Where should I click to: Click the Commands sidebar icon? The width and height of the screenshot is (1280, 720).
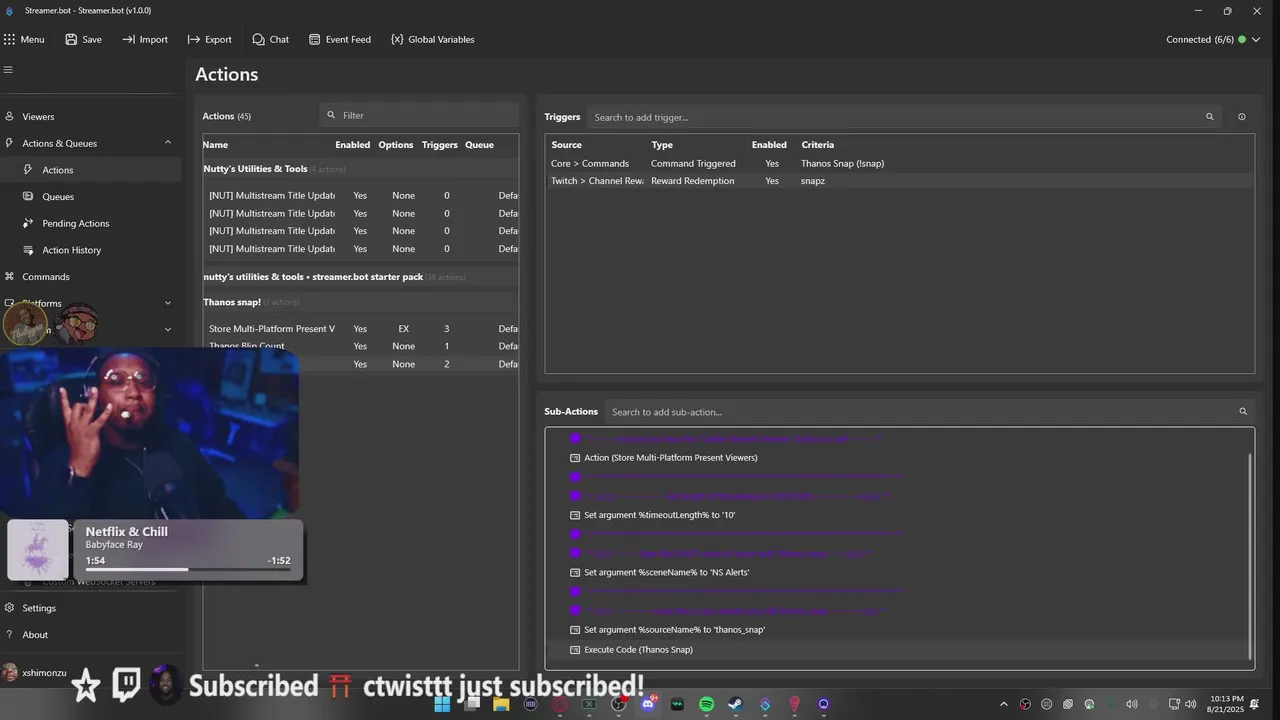(9, 277)
